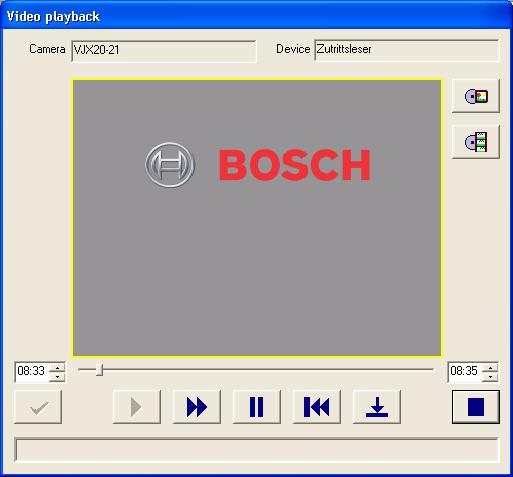This screenshot has width=513, height=477.
Task: Decrease the 08:35 end time with down arrow
Action: click(x=490, y=377)
